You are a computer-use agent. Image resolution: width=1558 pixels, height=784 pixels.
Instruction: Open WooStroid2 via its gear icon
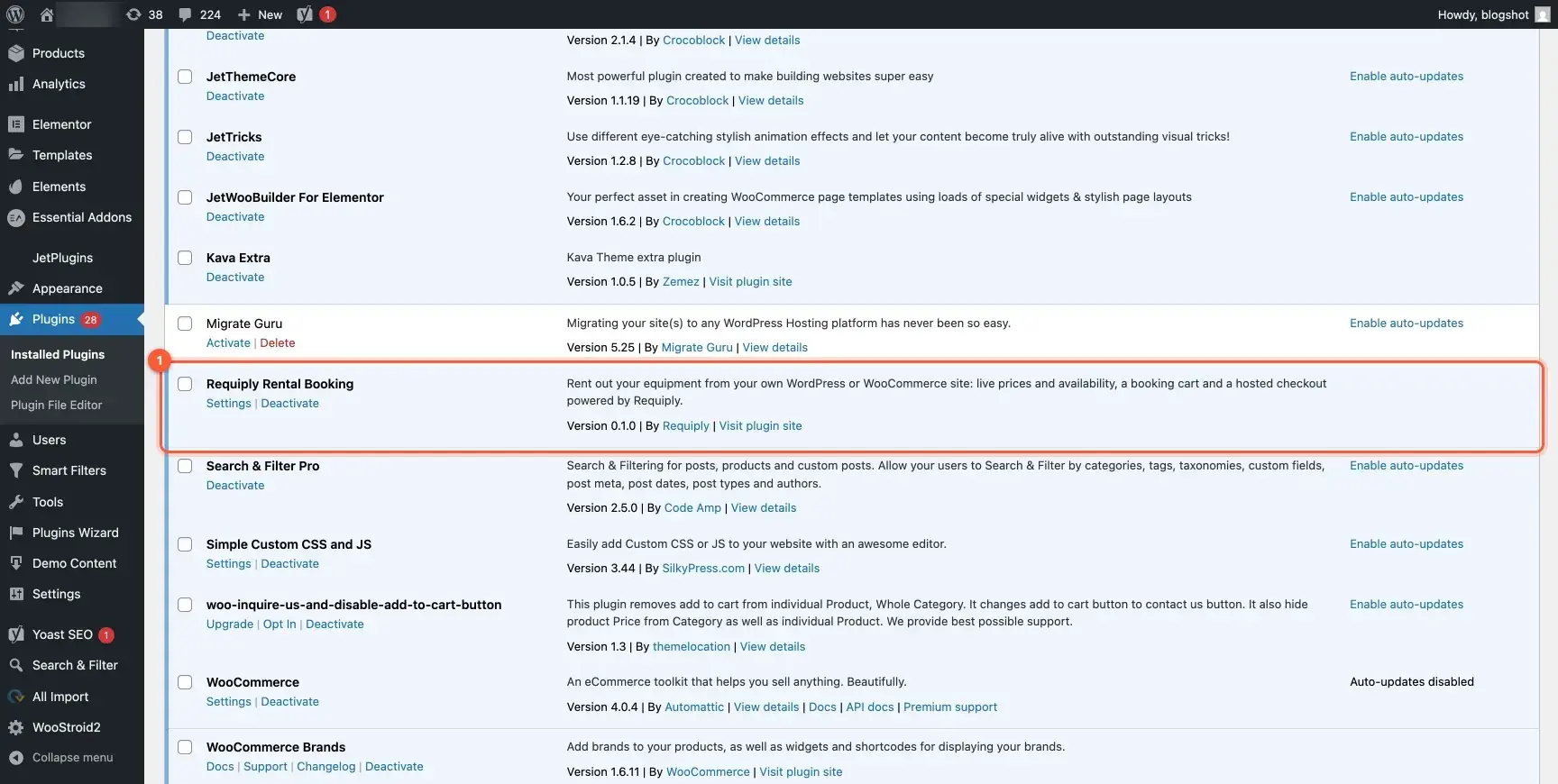[16, 727]
